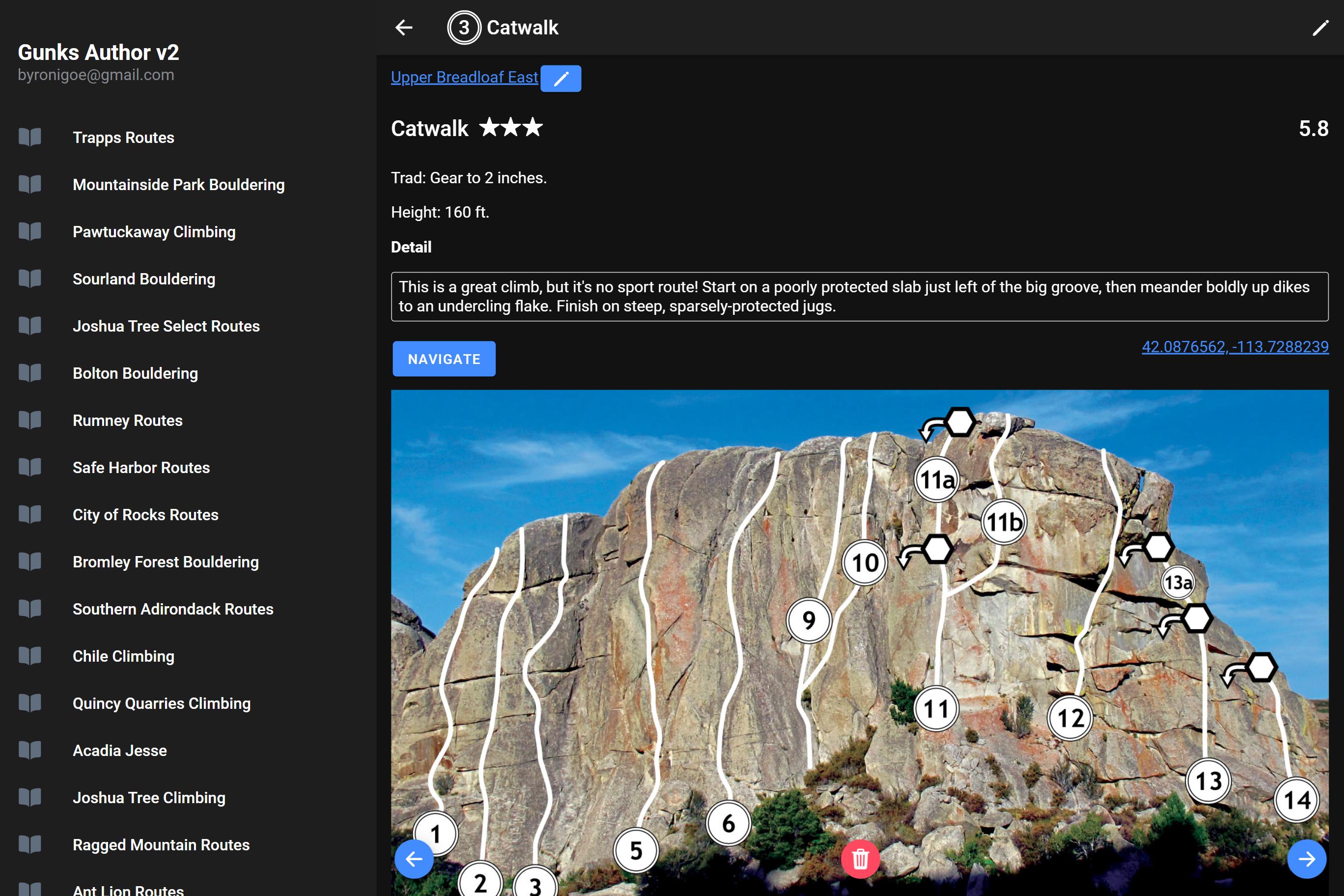This screenshot has height=896, width=1344.
Task: Go to next topo image arrow
Action: click(1306, 858)
